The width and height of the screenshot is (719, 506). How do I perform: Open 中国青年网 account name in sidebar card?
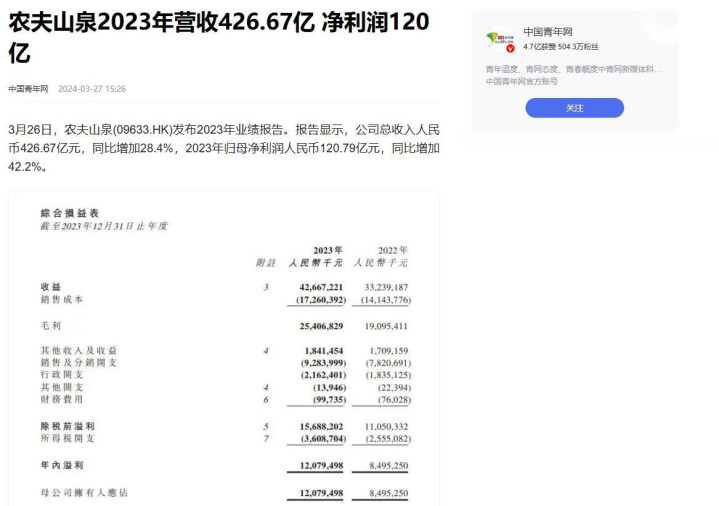click(548, 32)
